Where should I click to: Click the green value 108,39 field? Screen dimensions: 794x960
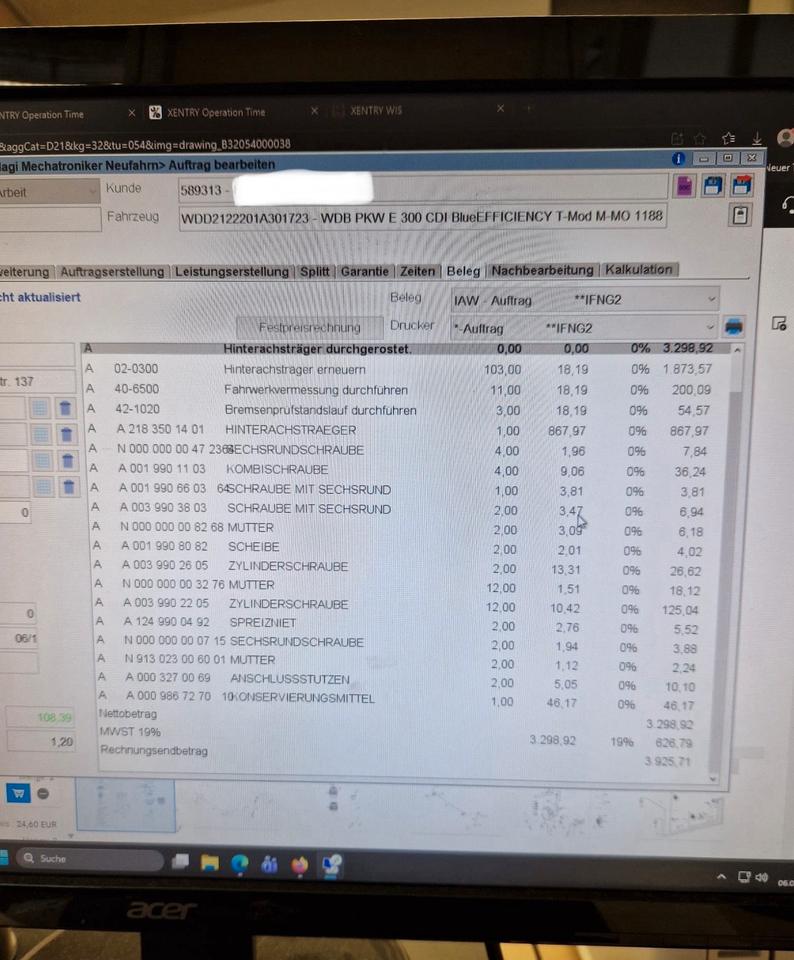(x=40, y=717)
